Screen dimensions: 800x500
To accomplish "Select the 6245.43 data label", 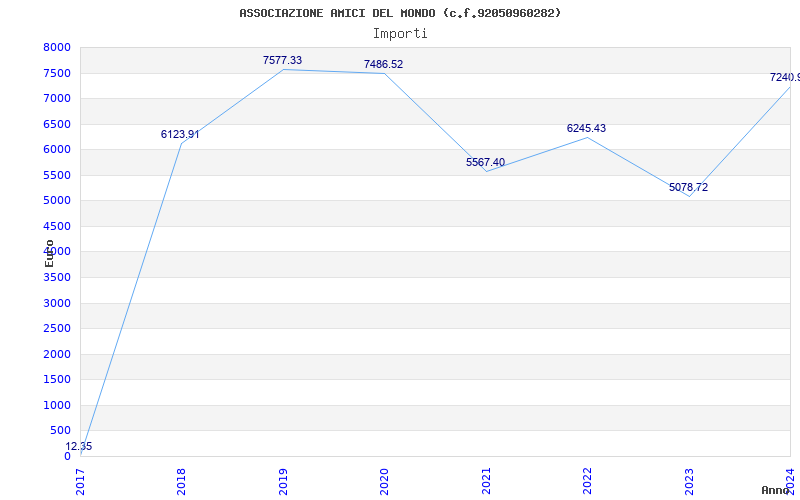I will [586, 128].
